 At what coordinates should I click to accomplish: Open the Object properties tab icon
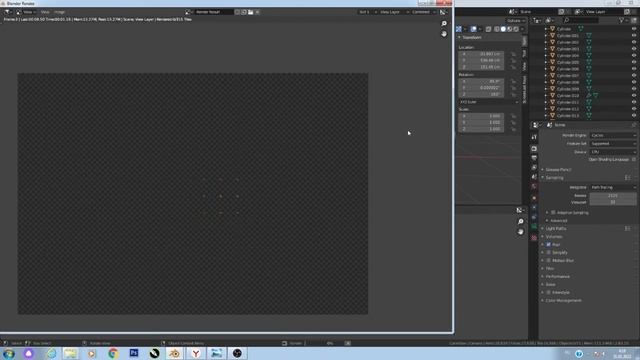pos(534,198)
